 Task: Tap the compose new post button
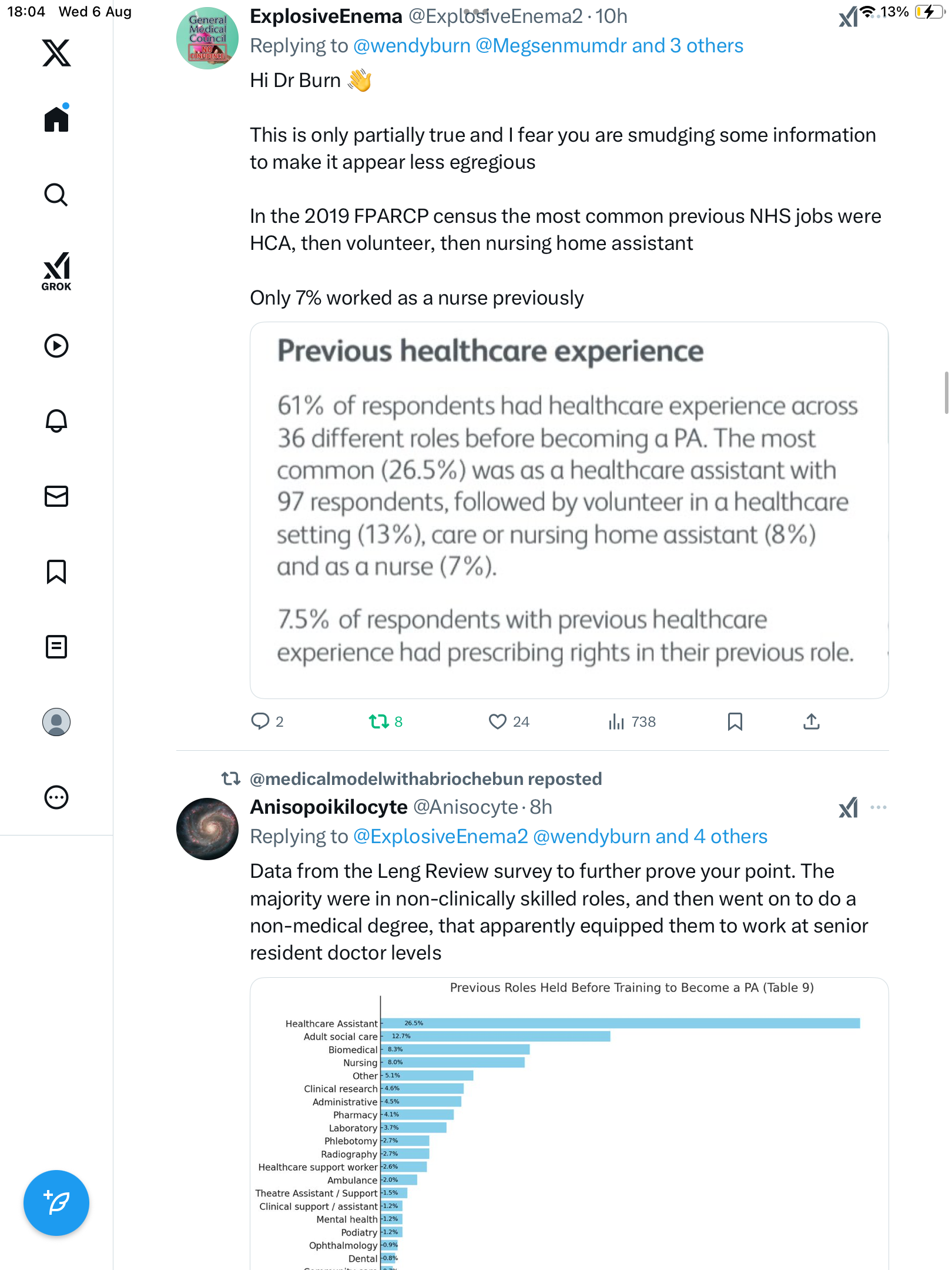56,1203
